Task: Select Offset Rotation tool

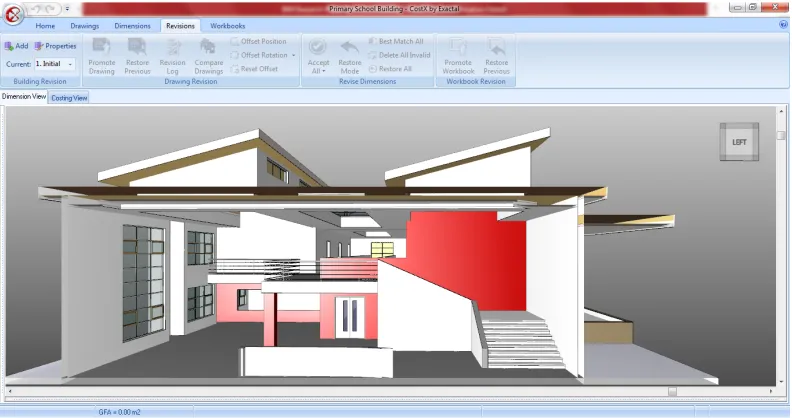Action: 259,55
